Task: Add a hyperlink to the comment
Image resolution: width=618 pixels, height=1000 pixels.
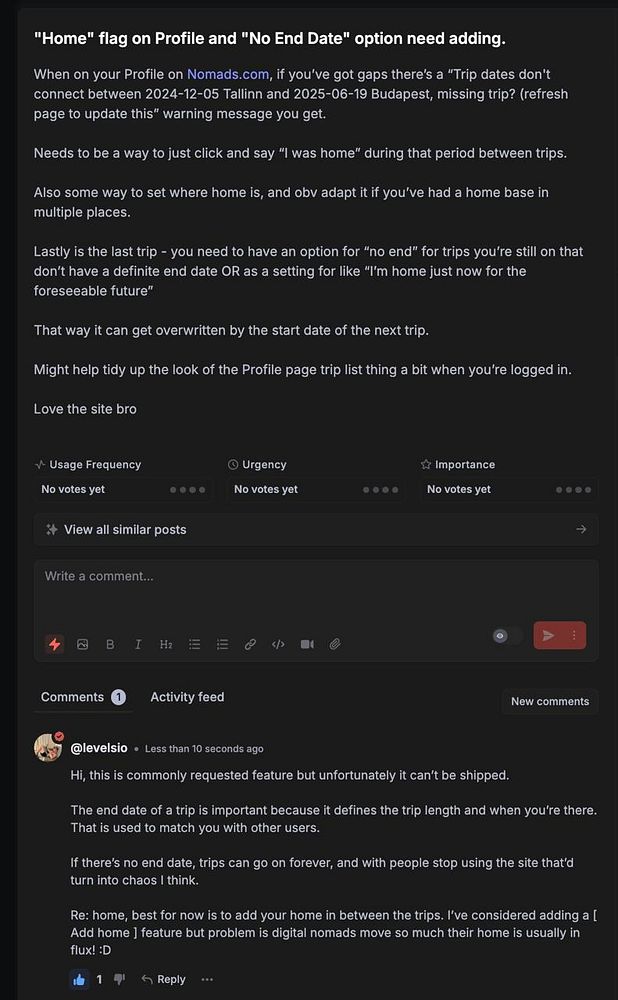Action: coord(251,644)
